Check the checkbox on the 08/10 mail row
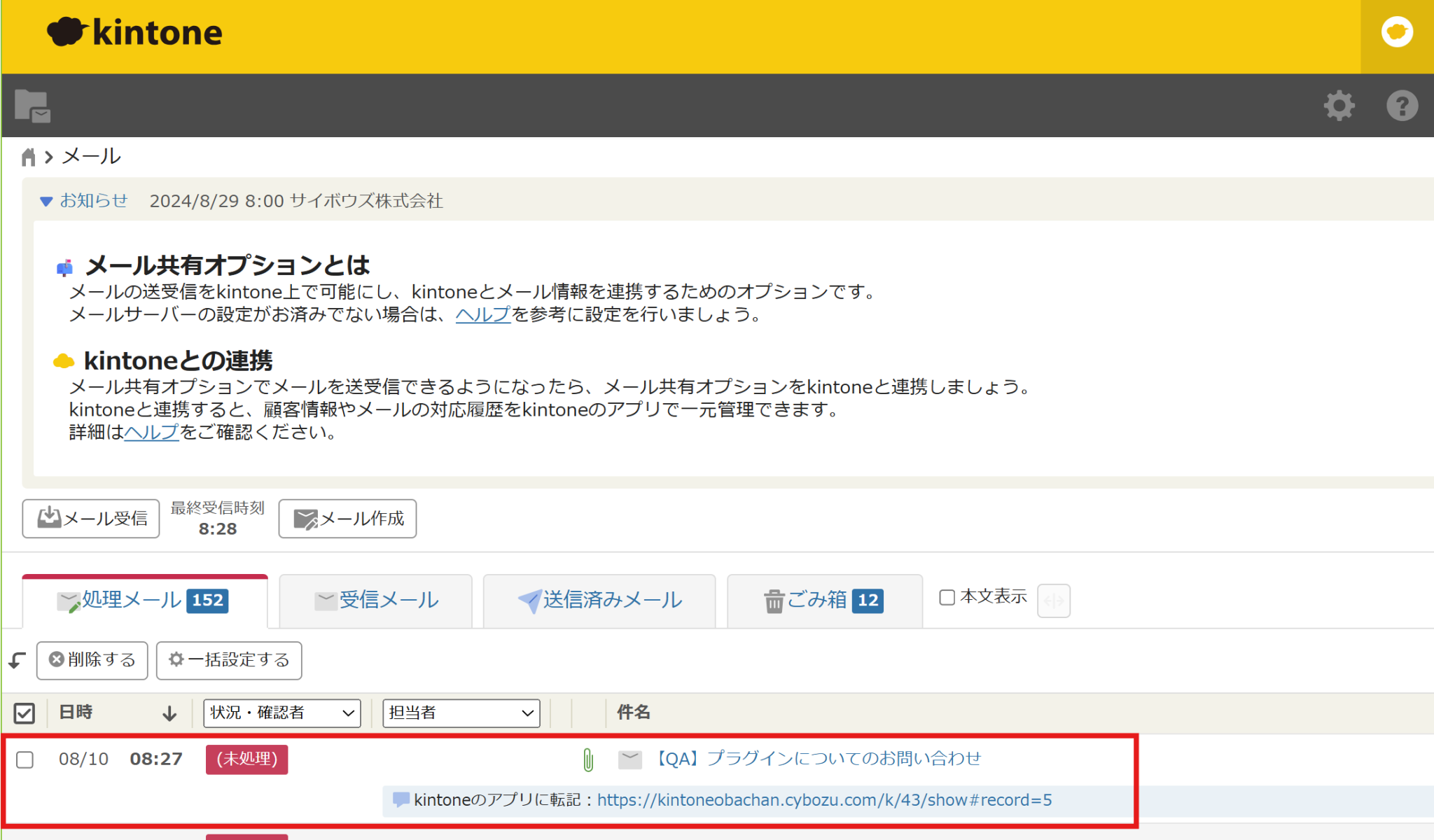This screenshot has width=1434, height=840. click(25, 759)
